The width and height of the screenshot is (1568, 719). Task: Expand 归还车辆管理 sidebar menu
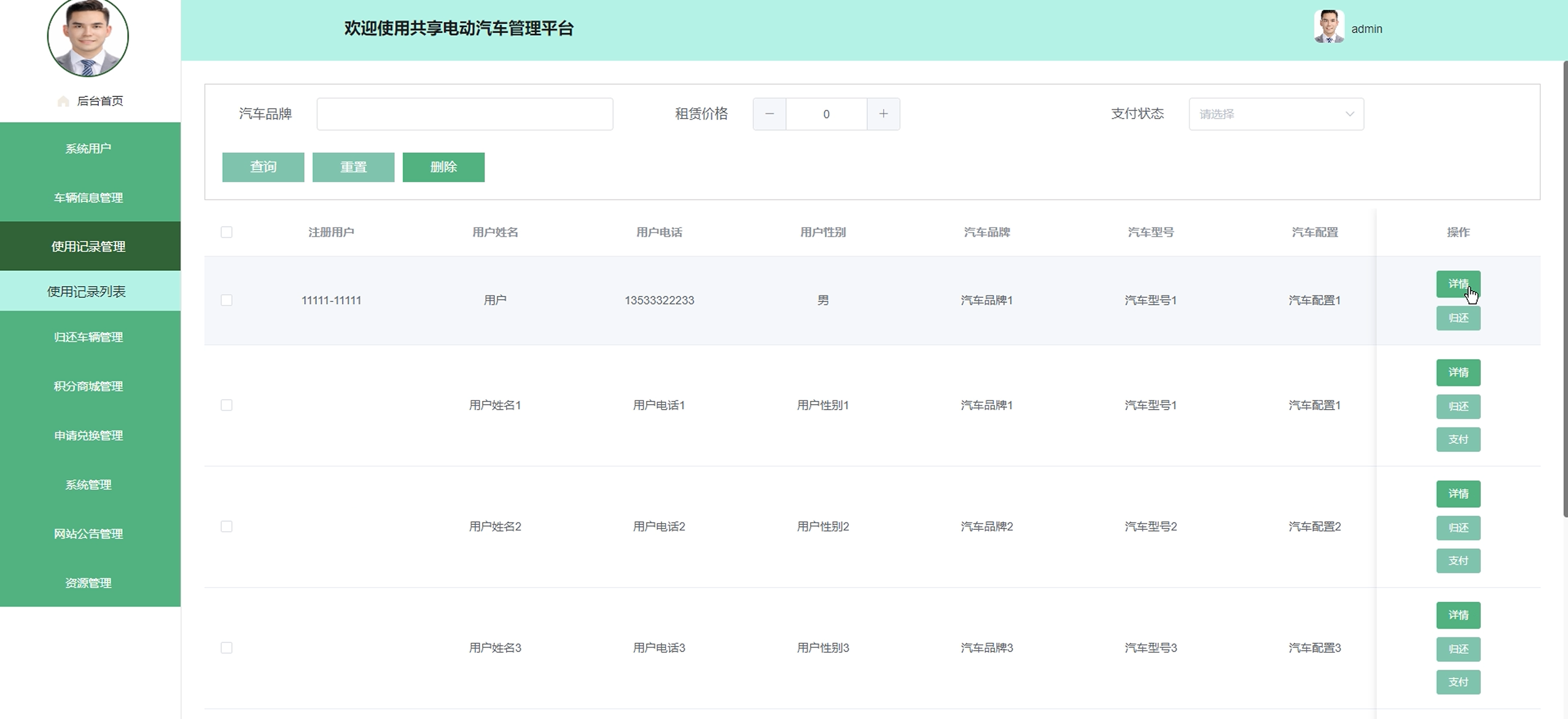click(x=89, y=337)
